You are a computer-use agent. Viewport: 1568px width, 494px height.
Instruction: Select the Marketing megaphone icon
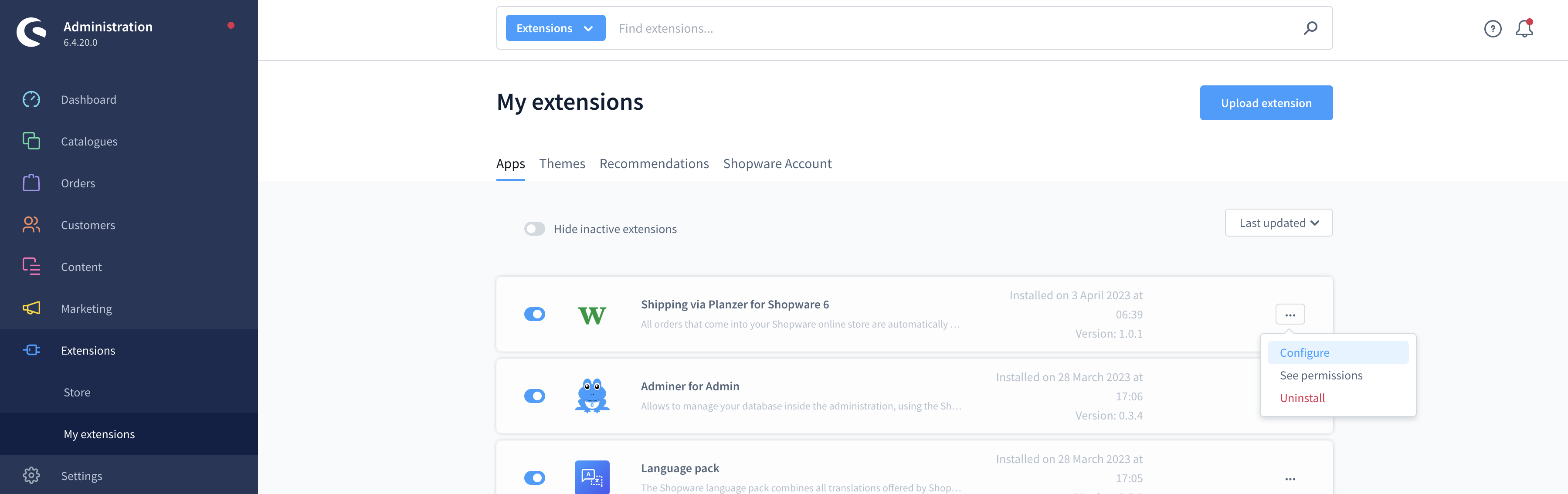[x=31, y=308]
